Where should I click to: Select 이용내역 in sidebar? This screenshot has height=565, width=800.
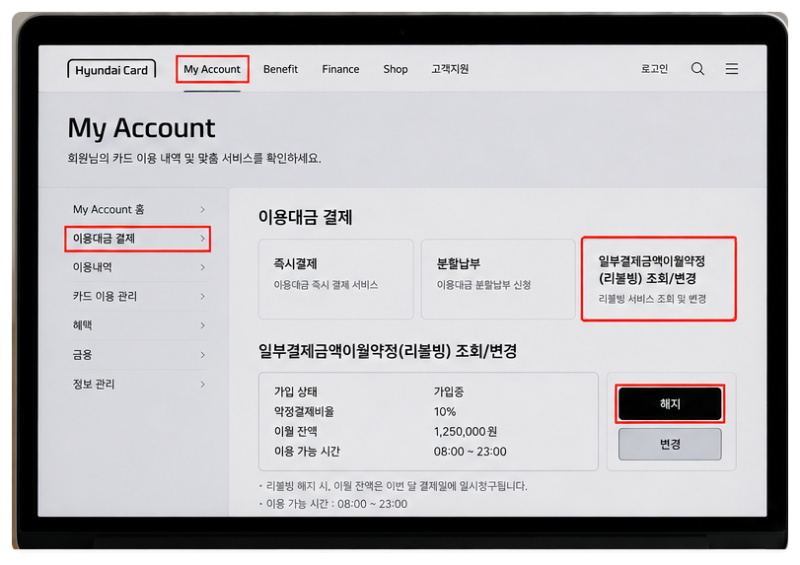click(138, 267)
